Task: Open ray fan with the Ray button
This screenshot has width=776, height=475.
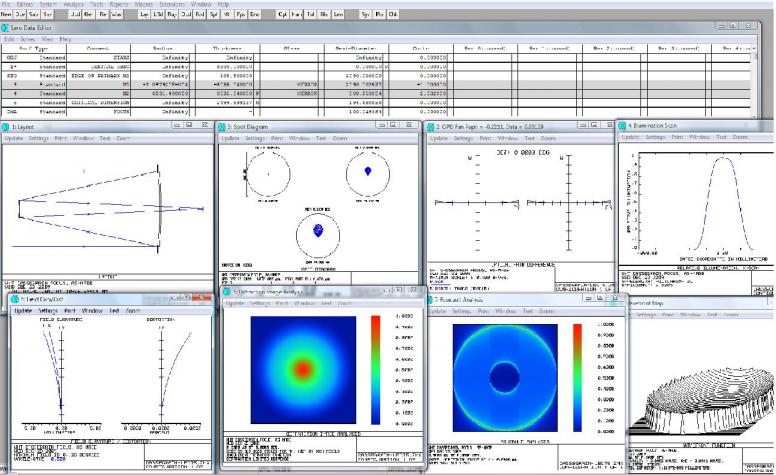Action: click(172, 14)
